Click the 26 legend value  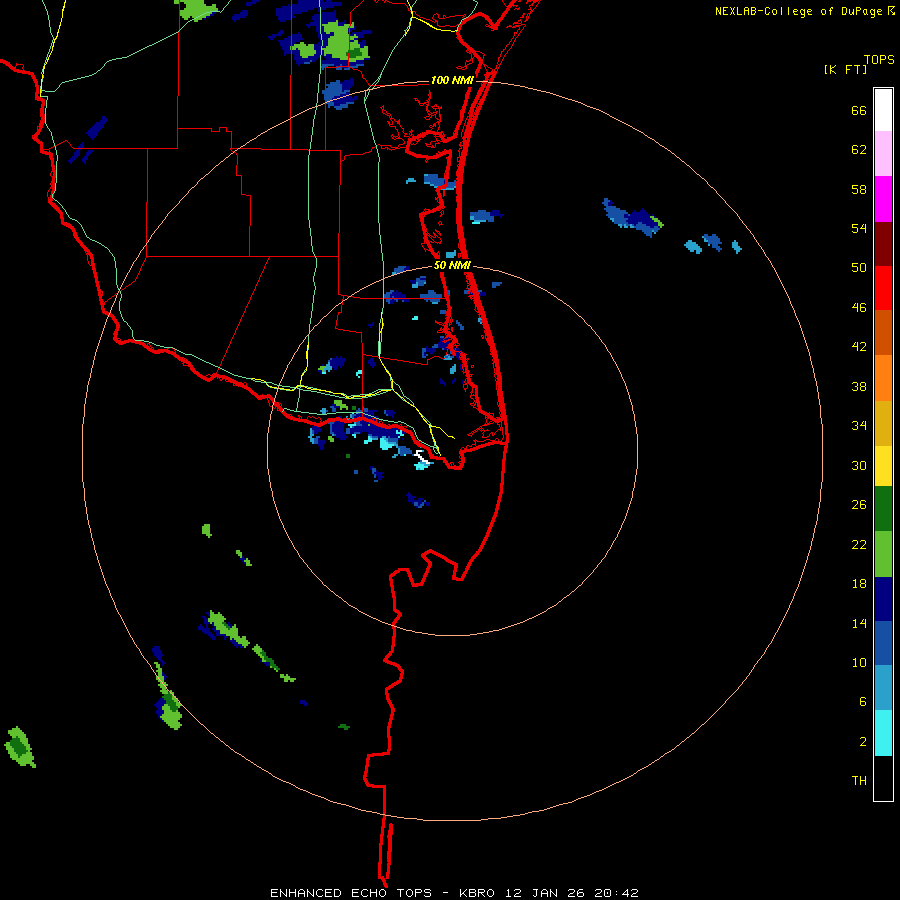859,505
